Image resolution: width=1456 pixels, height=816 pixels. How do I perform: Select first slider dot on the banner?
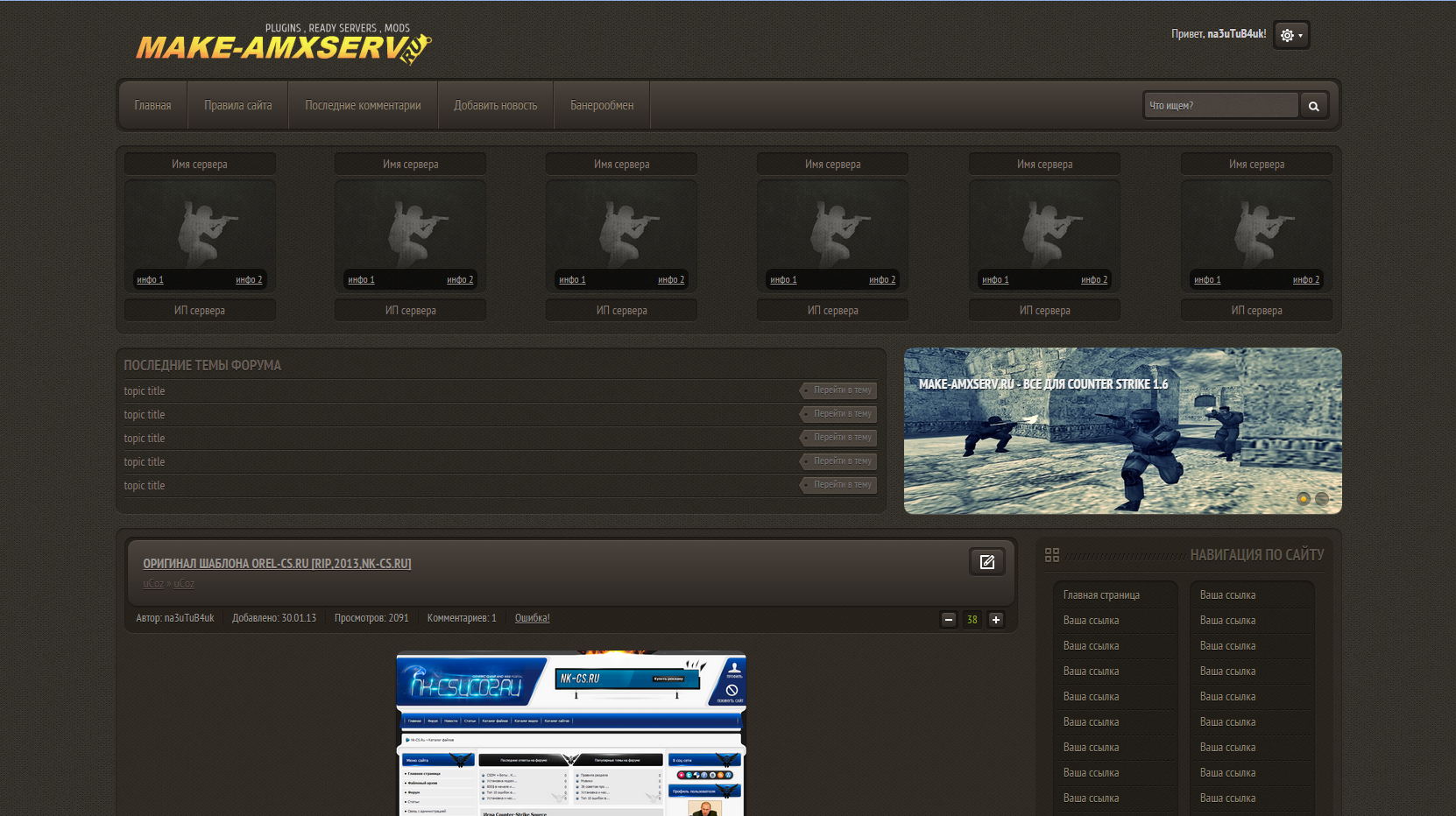click(1304, 498)
